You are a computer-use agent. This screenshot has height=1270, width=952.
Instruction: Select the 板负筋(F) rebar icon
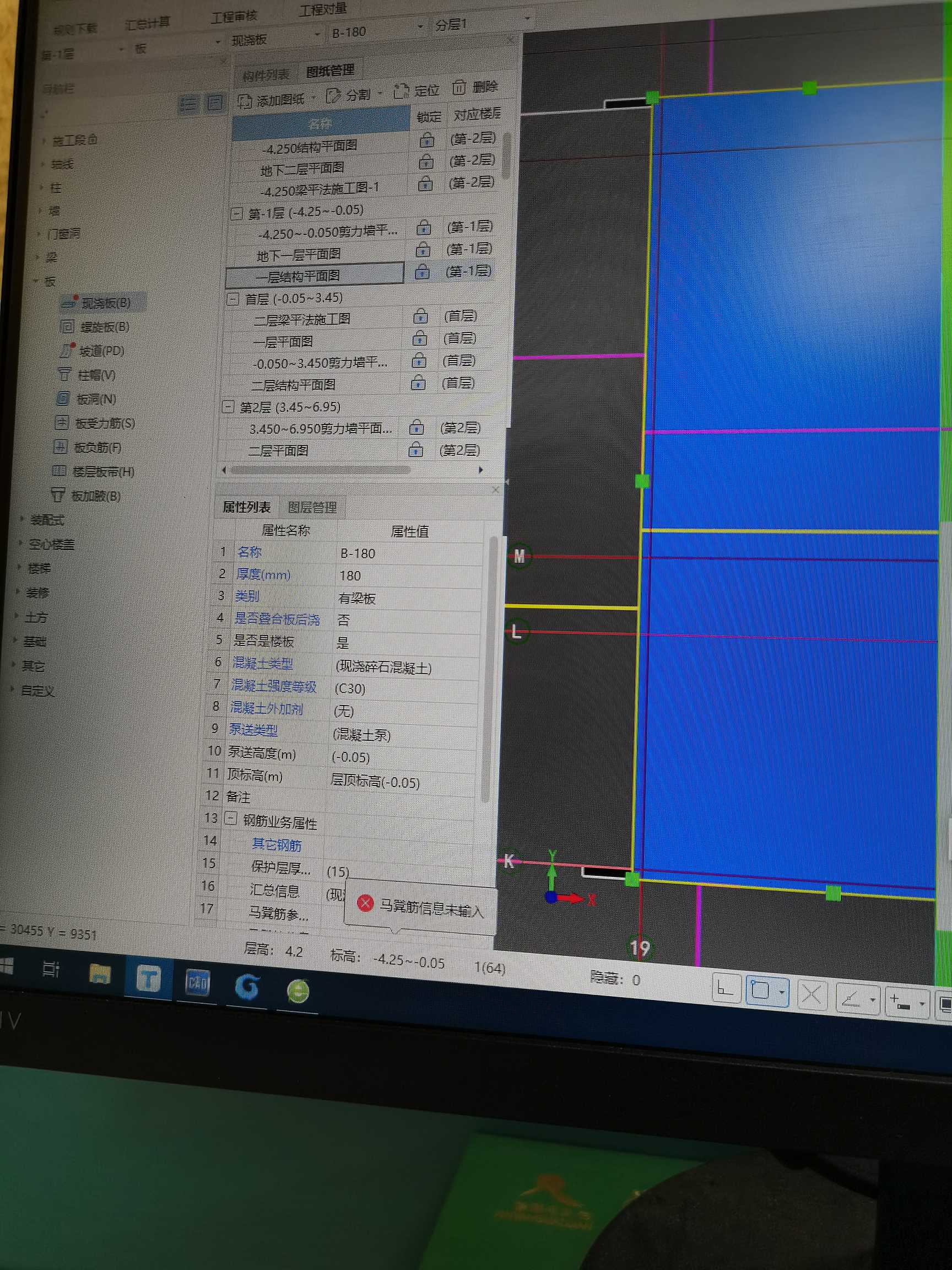59,446
